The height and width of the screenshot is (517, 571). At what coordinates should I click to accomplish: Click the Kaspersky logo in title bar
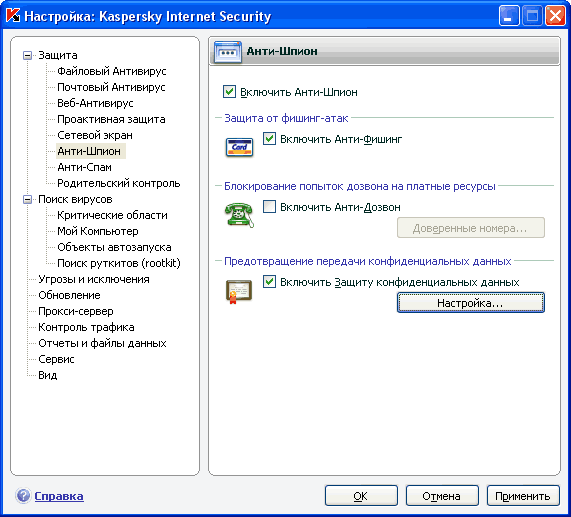13,16
